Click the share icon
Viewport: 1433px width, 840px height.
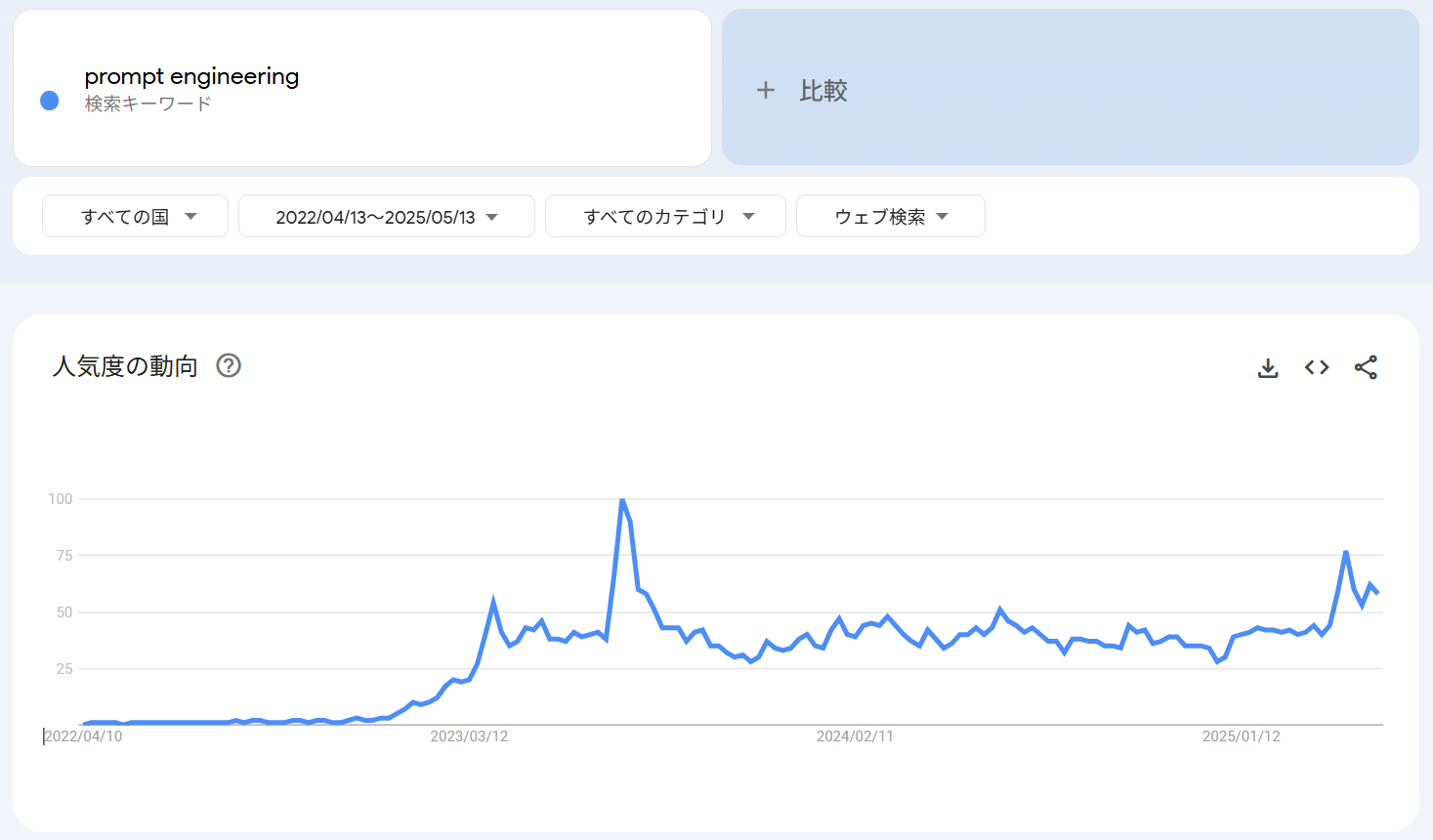(x=1366, y=367)
